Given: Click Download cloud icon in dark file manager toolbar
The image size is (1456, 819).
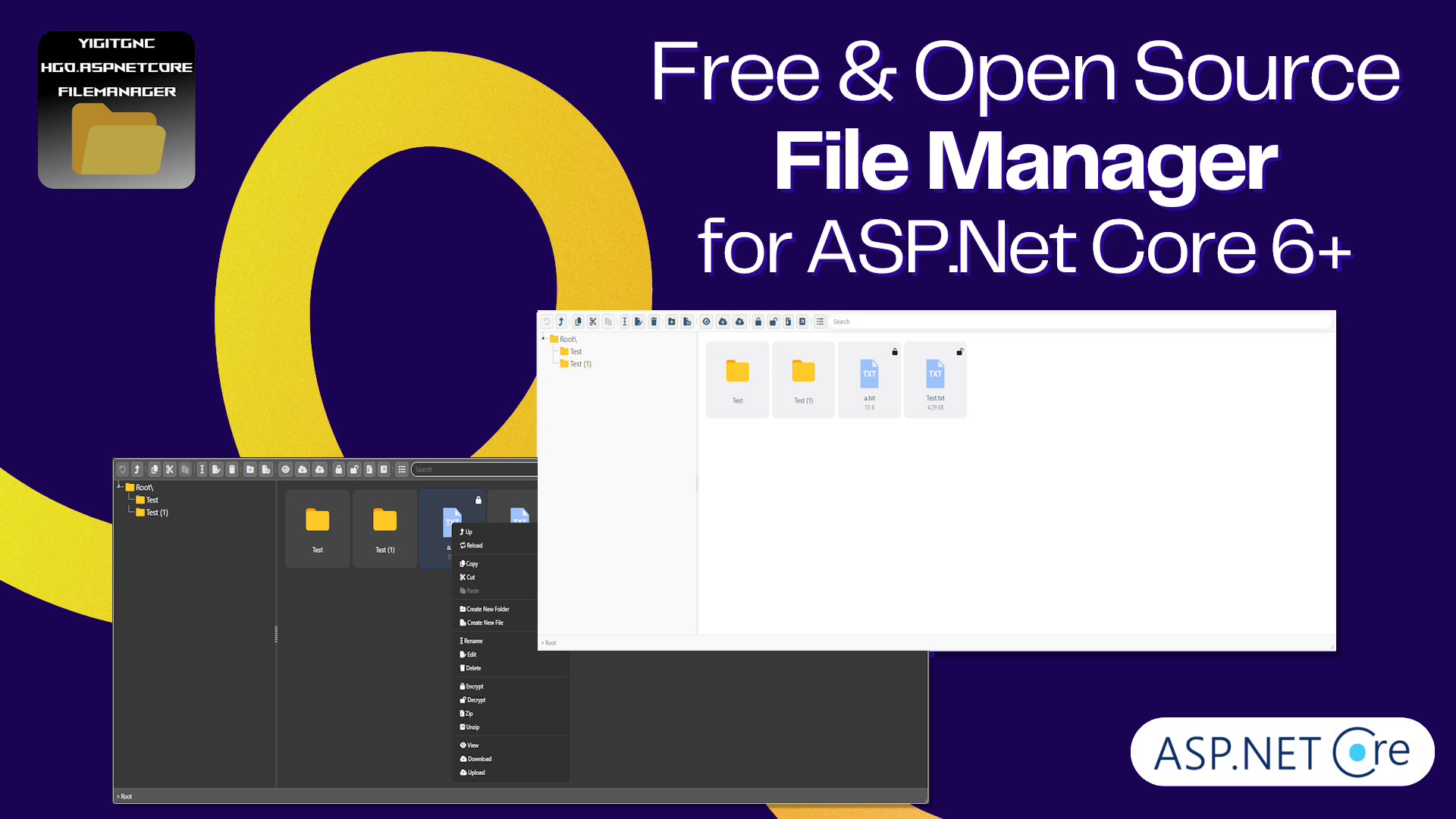Looking at the screenshot, I should click(303, 469).
